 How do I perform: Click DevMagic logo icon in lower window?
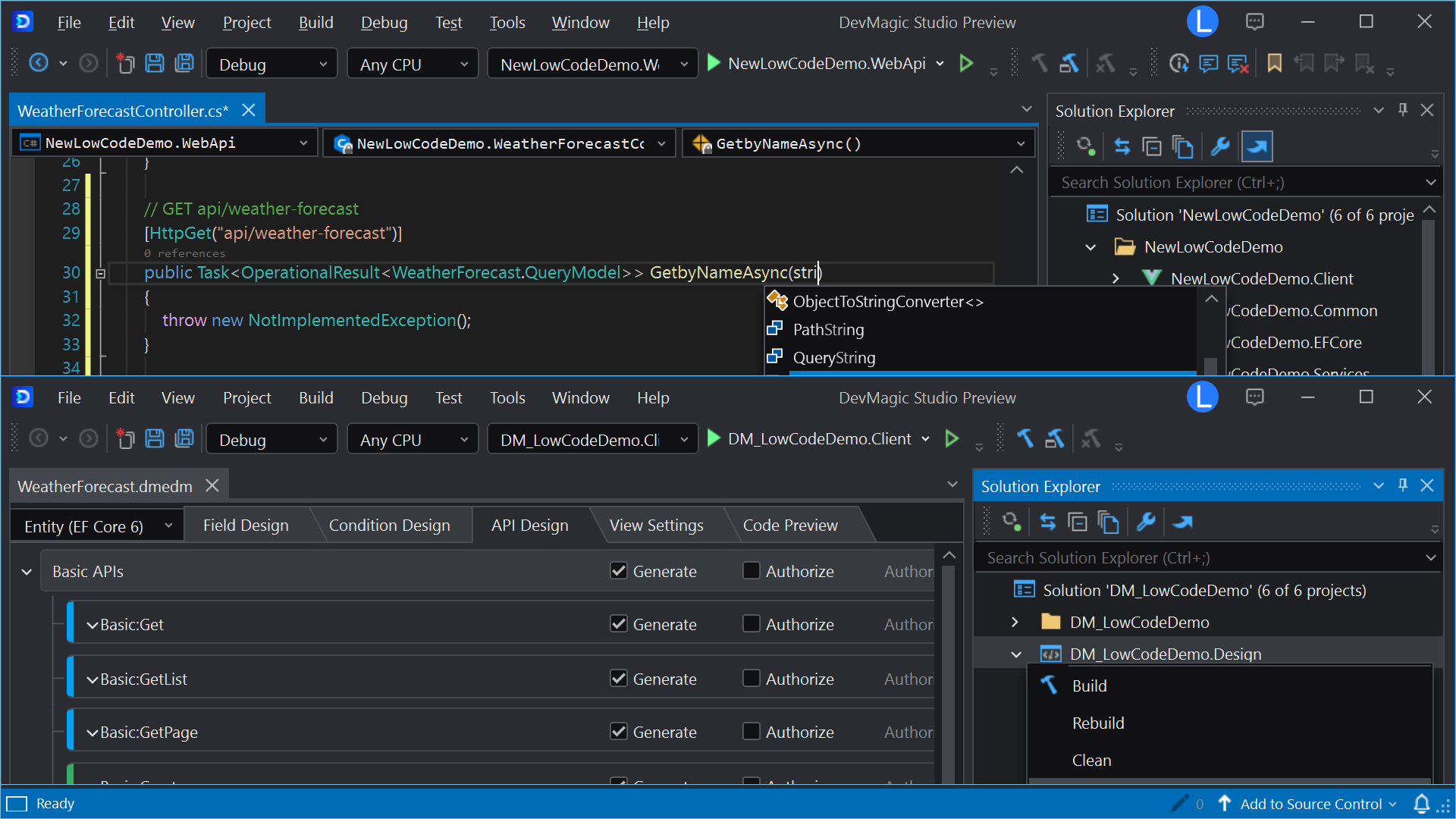[24, 397]
